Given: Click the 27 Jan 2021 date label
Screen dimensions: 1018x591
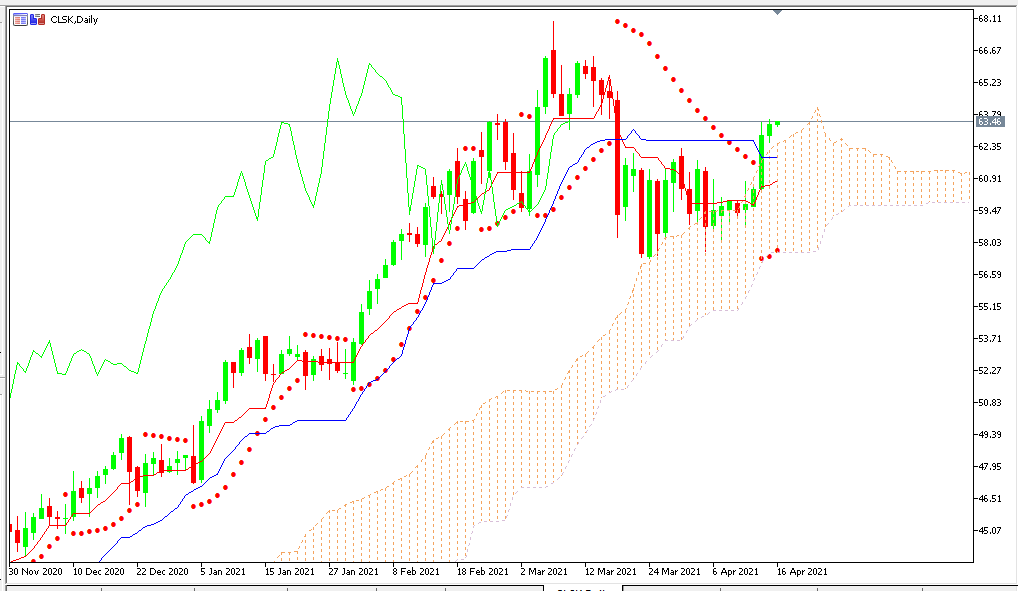Looking at the screenshot, I should pyautogui.click(x=354, y=572).
